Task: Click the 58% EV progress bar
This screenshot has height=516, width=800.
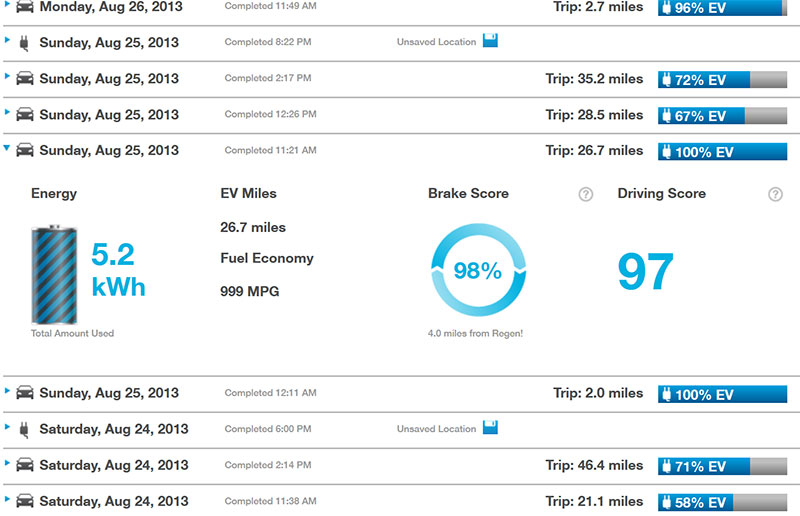Action: pyautogui.click(x=722, y=502)
